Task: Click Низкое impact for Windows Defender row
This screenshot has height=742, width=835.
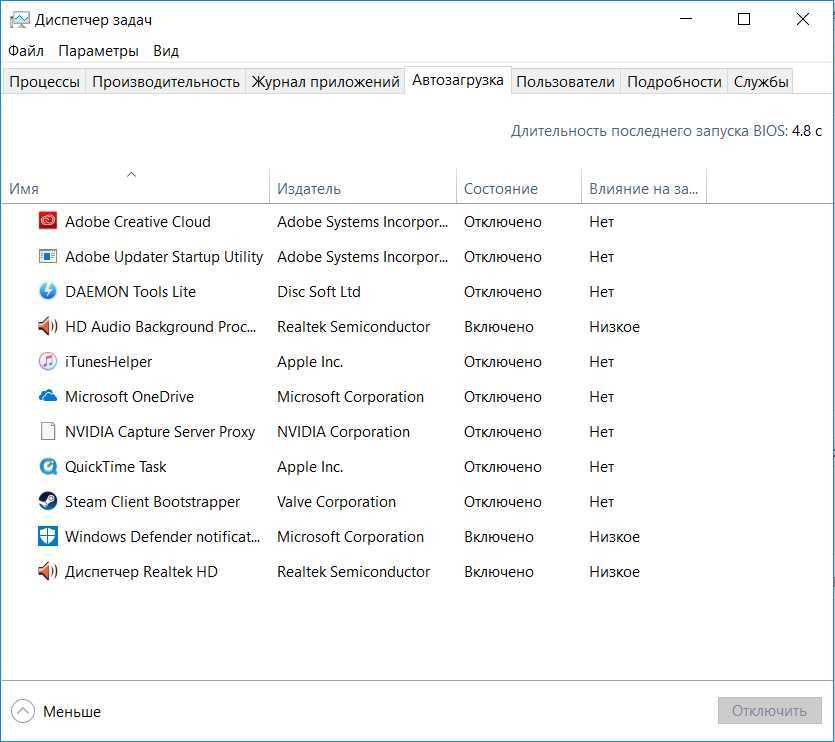Action: (x=615, y=536)
